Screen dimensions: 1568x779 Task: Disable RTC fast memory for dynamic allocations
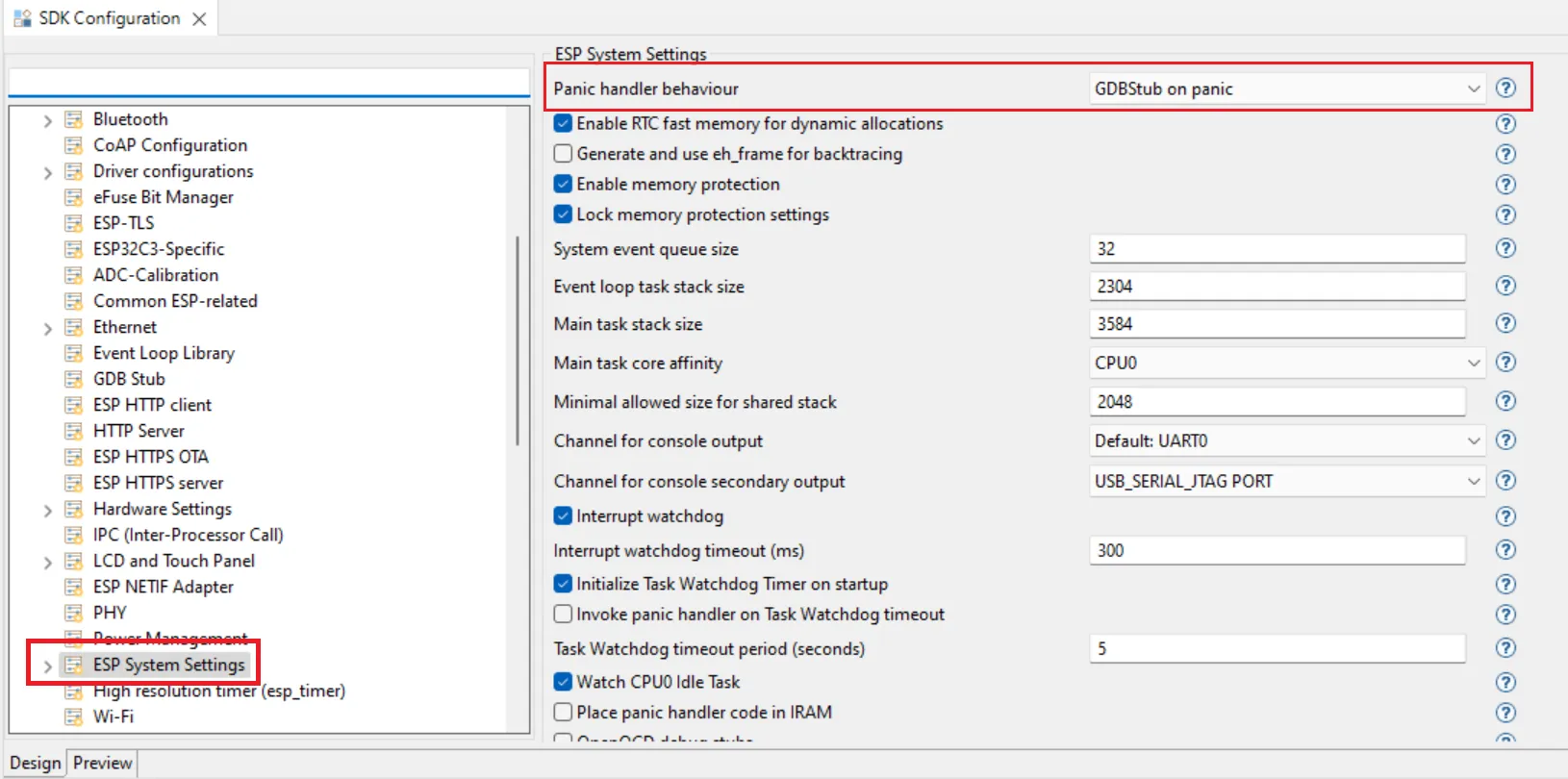(564, 124)
